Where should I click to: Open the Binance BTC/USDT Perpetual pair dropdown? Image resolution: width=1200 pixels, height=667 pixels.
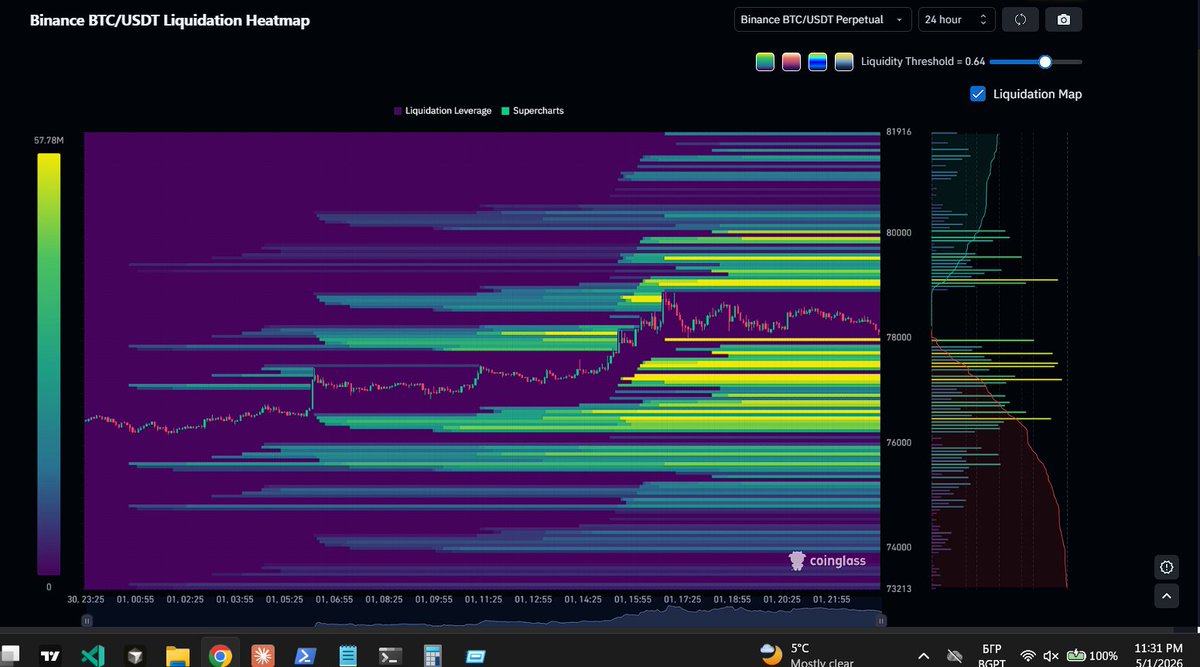pos(823,19)
